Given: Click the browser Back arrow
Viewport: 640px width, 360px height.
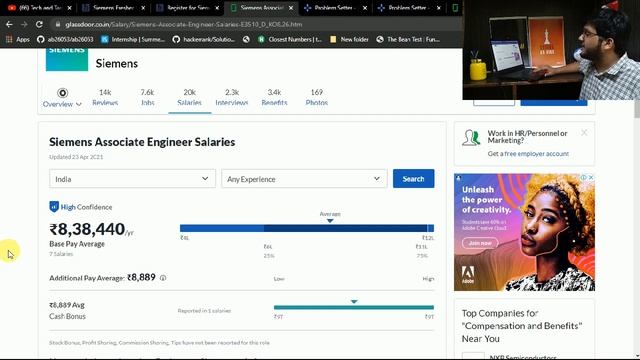Looking at the screenshot, I should tap(9, 24).
